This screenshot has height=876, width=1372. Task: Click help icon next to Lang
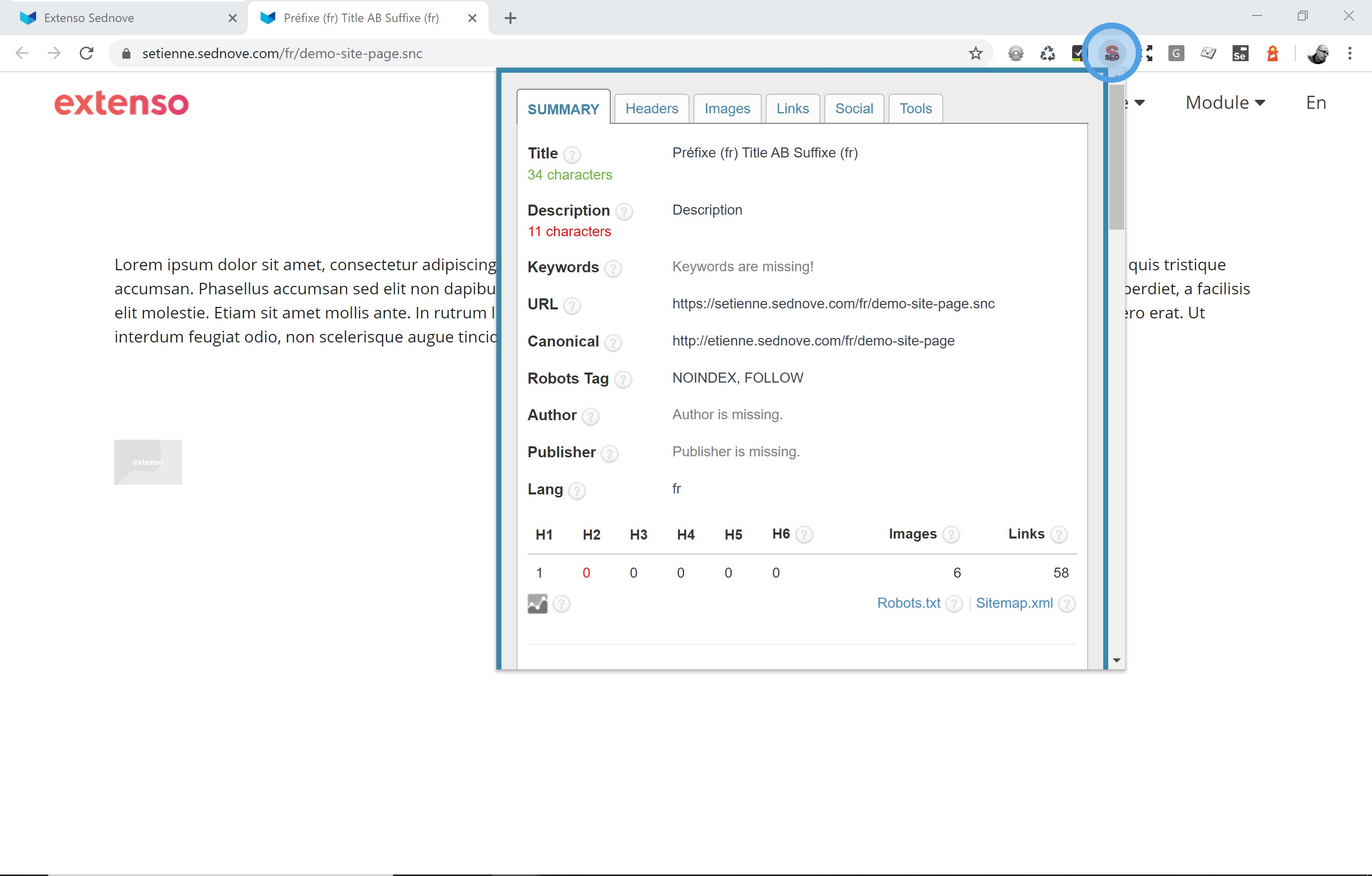click(577, 490)
